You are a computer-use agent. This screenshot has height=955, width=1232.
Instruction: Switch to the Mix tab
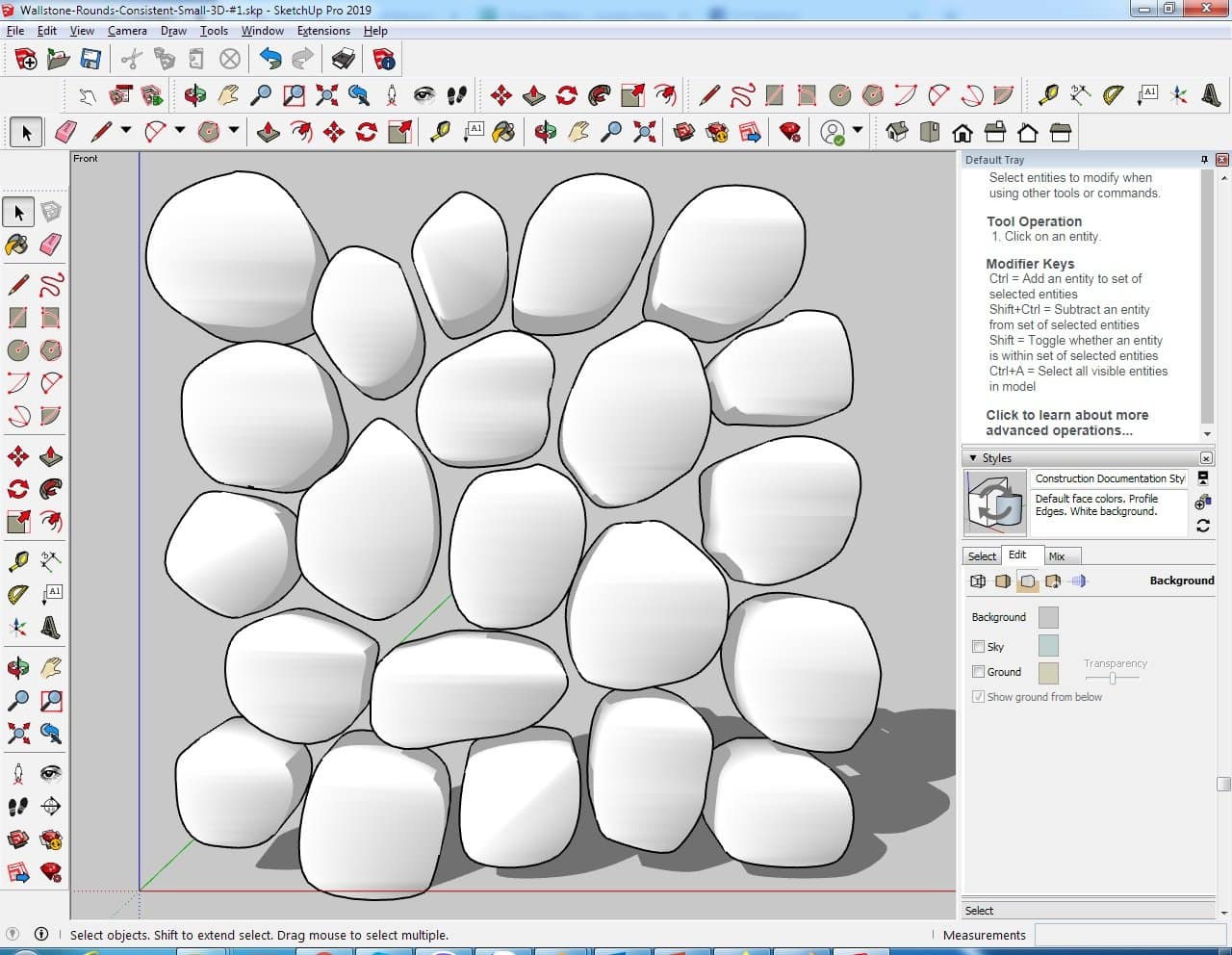pos(1057,556)
